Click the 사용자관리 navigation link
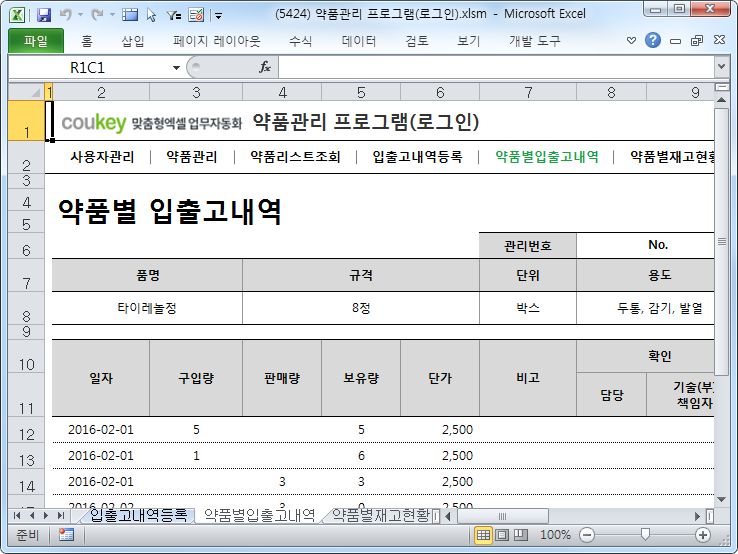 click(x=102, y=157)
